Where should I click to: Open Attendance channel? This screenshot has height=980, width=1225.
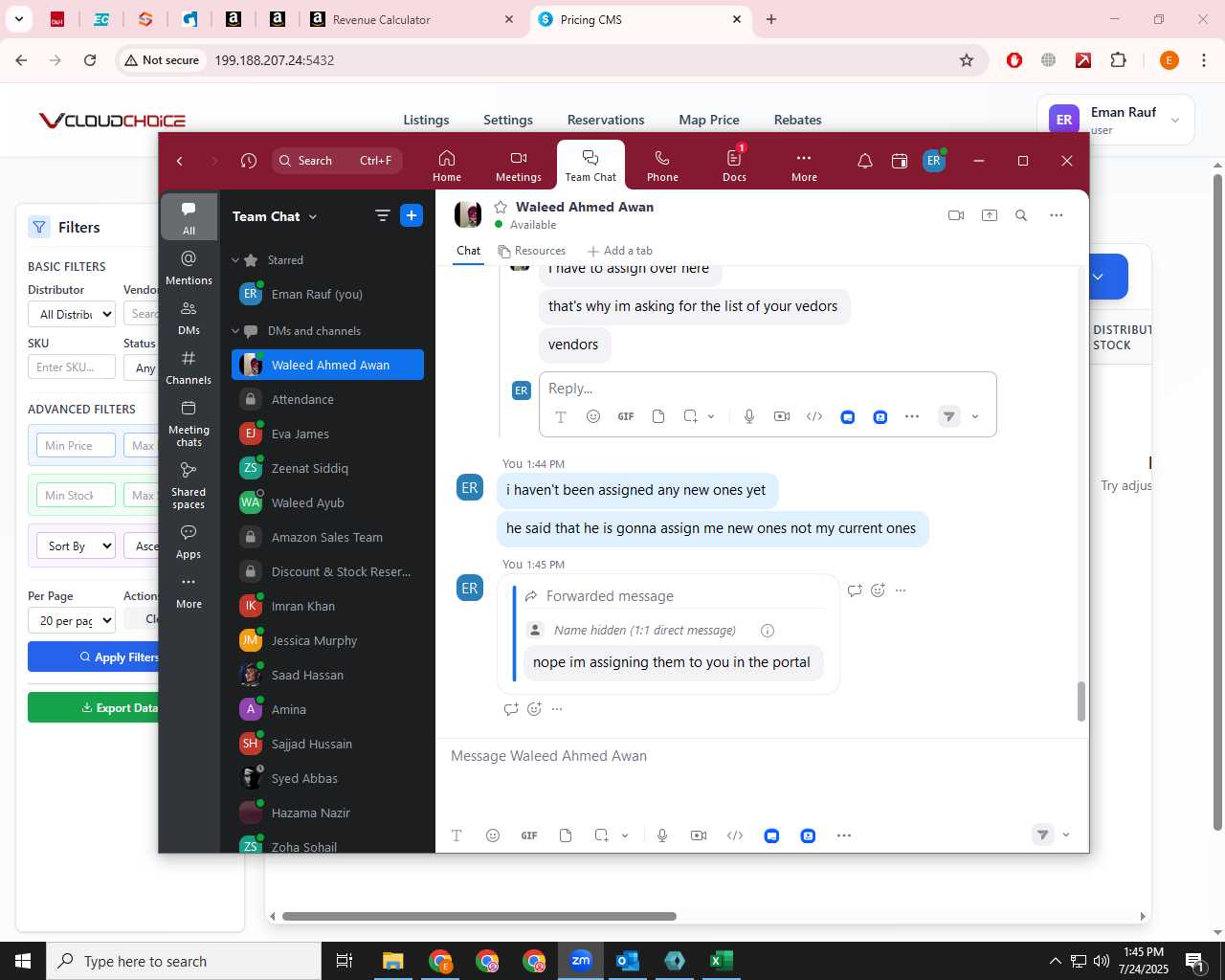(327, 399)
